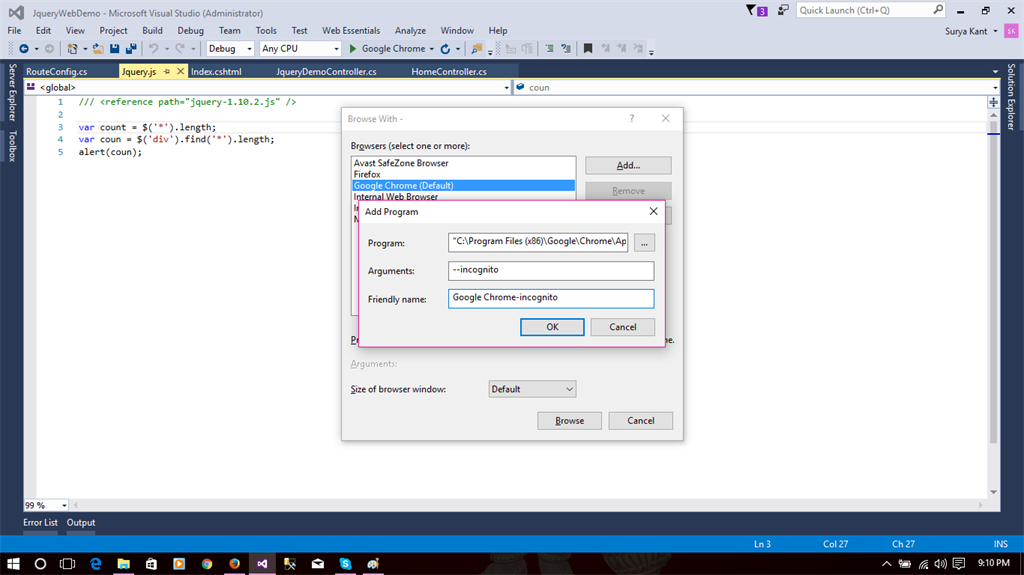Open Skype from the taskbar
1024x575 pixels.
345,563
